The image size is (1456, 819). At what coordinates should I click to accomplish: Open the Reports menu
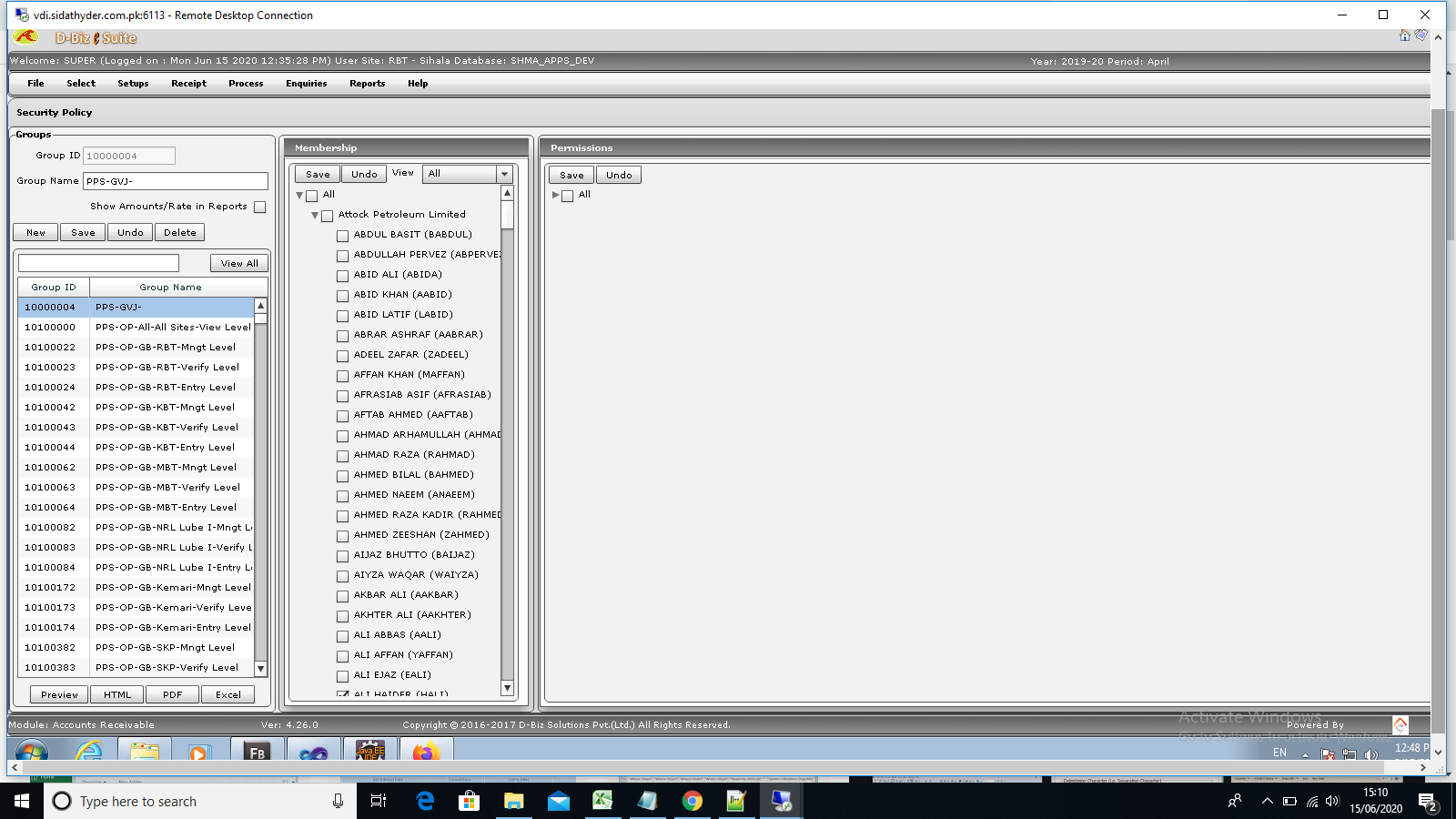tap(367, 83)
